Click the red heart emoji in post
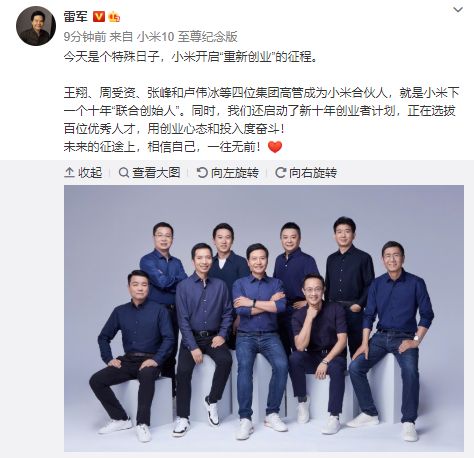 [x=275, y=147]
